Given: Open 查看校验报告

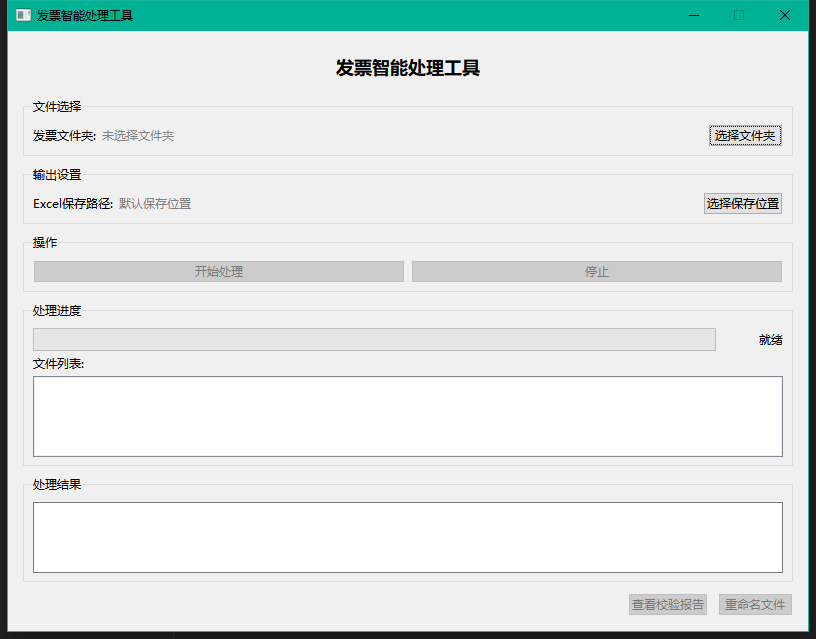Looking at the screenshot, I should [x=667, y=605].
